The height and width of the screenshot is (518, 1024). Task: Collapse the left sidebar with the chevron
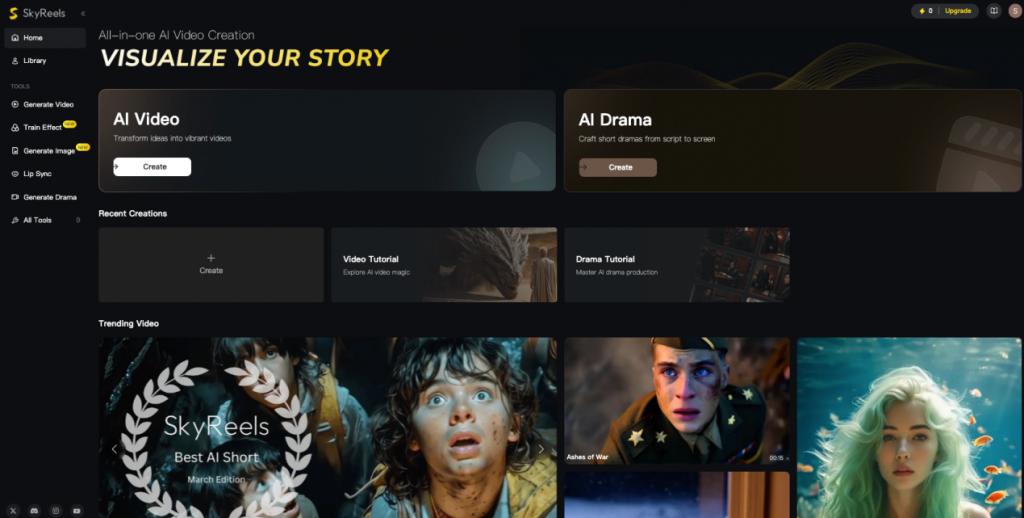(x=82, y=13)
